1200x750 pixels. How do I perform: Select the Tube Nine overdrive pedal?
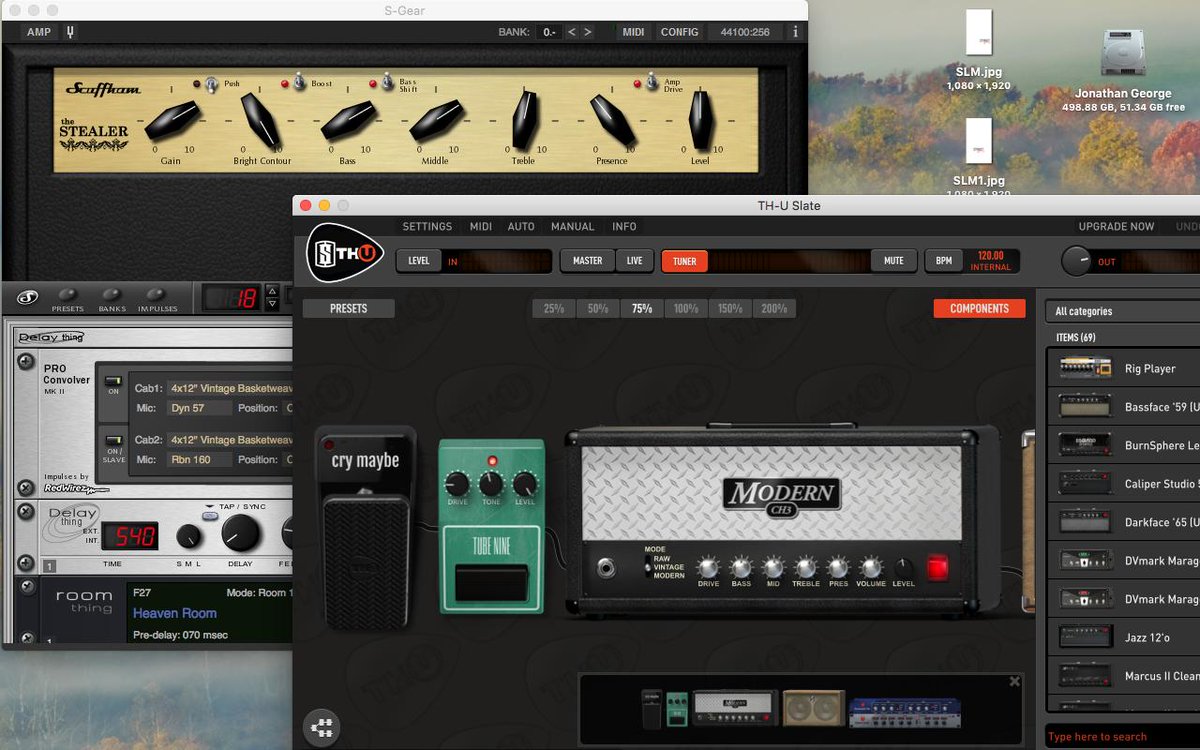pos(491,526)
